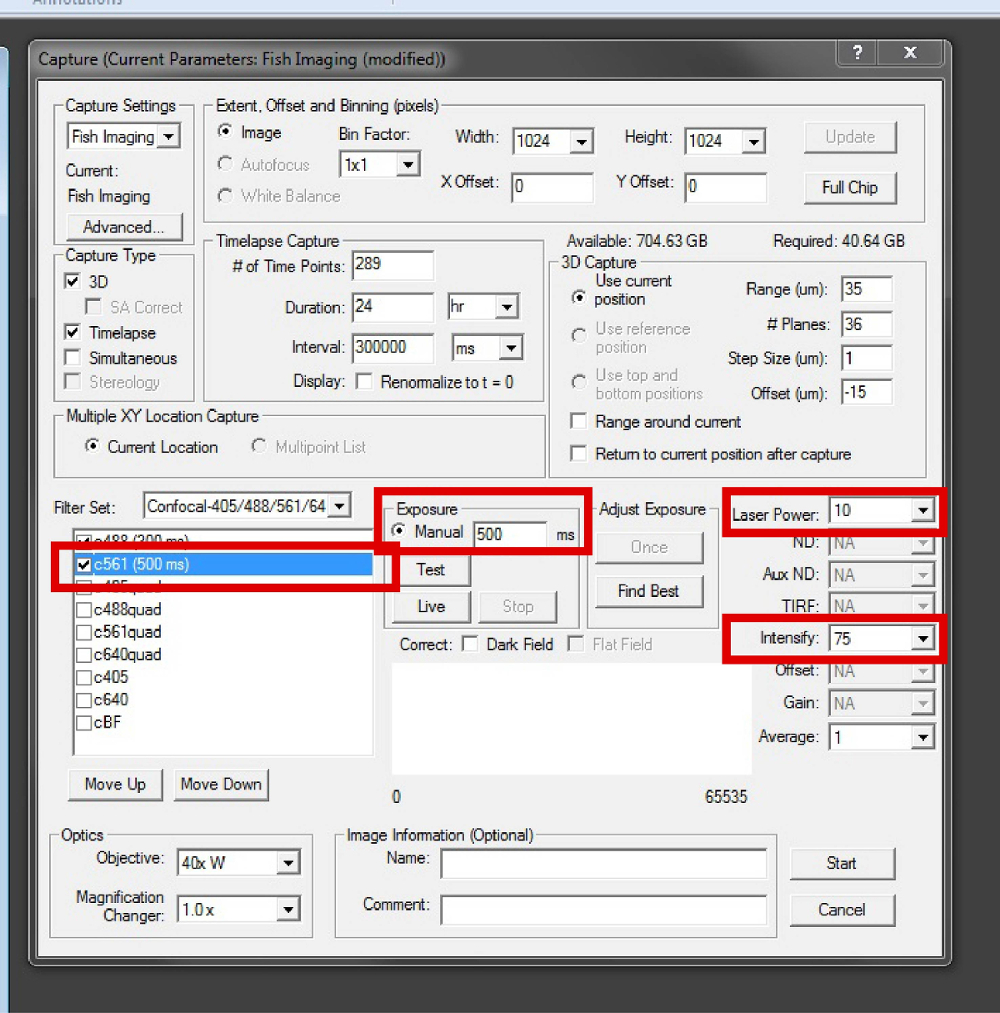Enable the Simultaneous capture checkbox
The image size is (1000, 1013).
tap(73, 358)
